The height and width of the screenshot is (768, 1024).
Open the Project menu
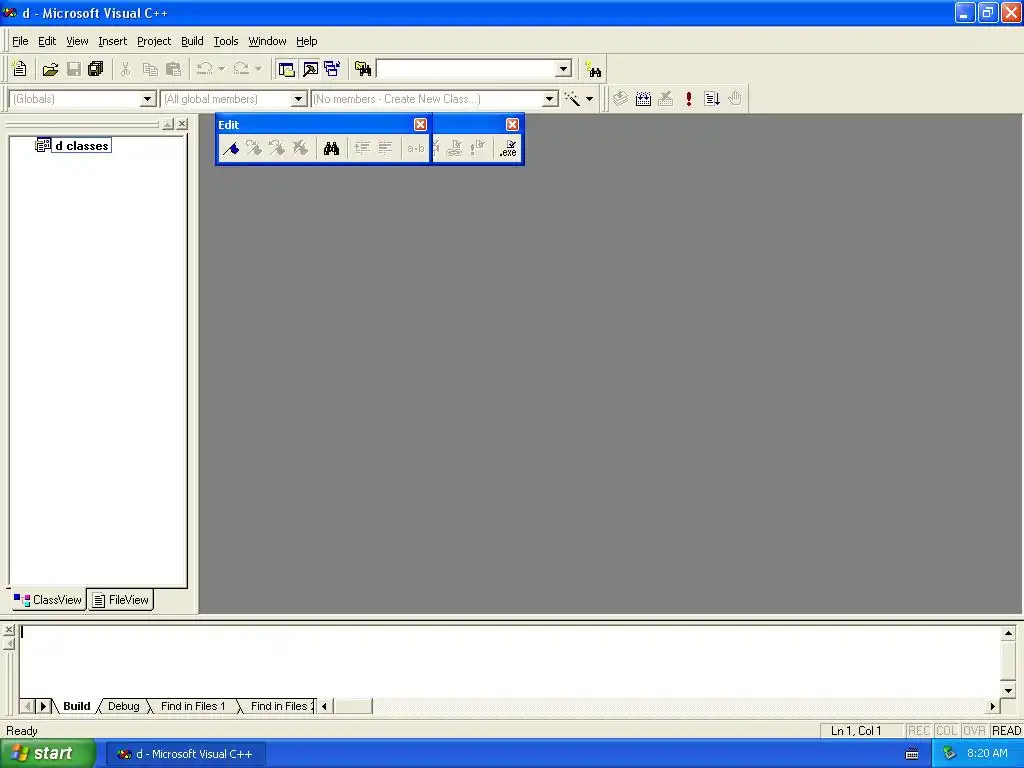point(154,41)
